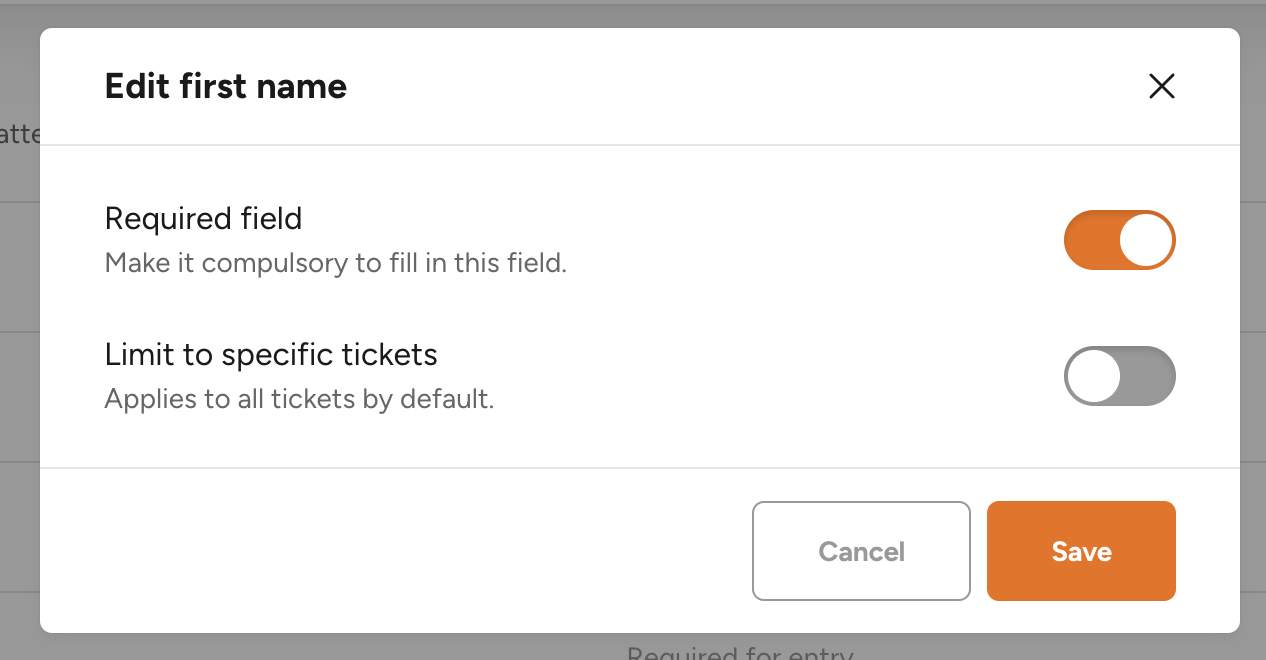Click the "Limit to specific tickets" label
This screenshot has height=660, width=1266.
271,354
